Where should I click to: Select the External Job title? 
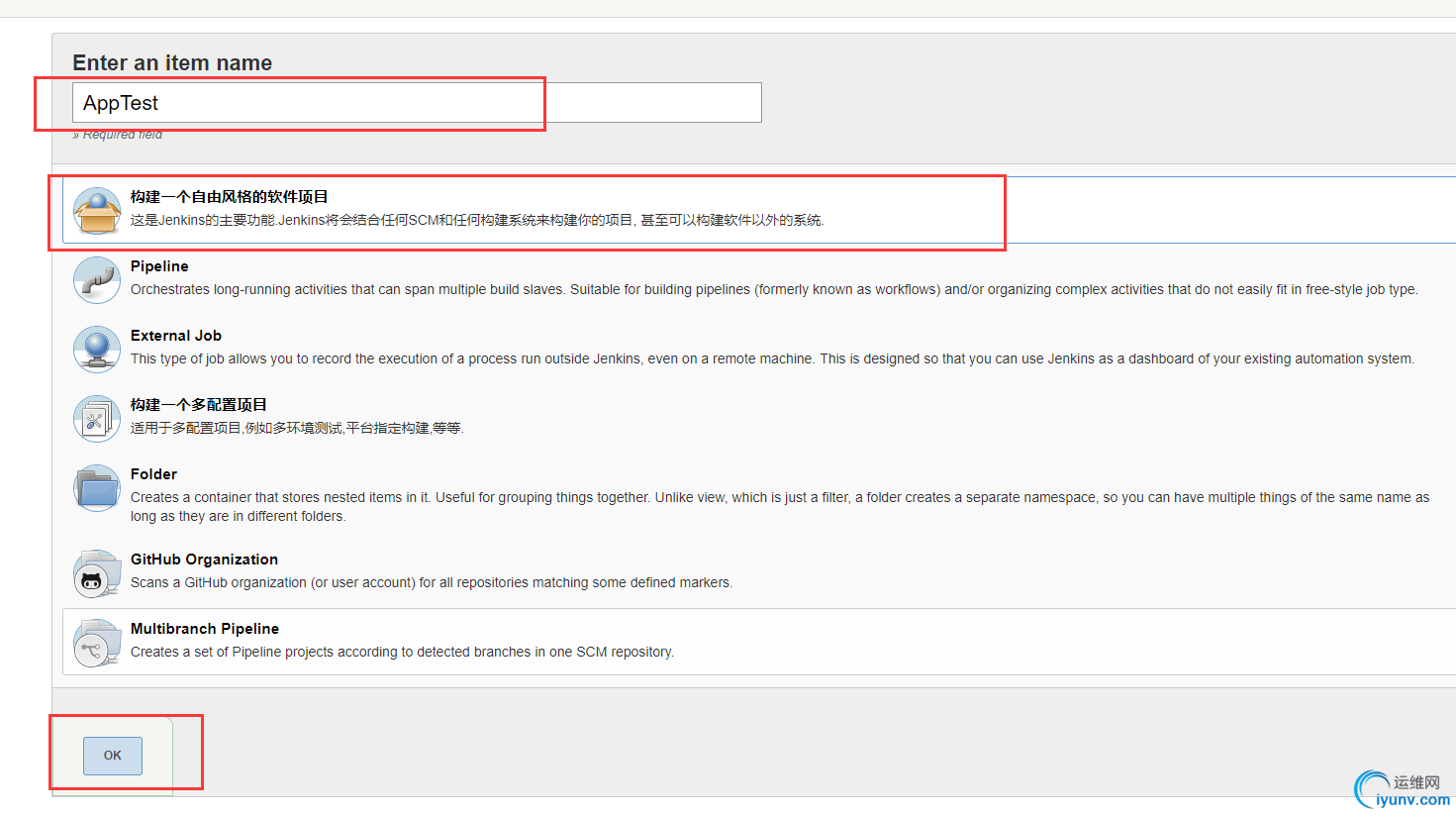176,336
